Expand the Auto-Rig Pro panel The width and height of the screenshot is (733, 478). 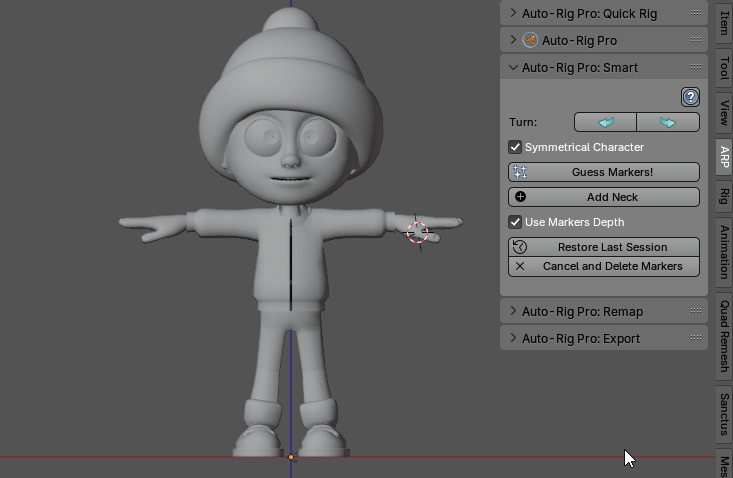point(513,40)
